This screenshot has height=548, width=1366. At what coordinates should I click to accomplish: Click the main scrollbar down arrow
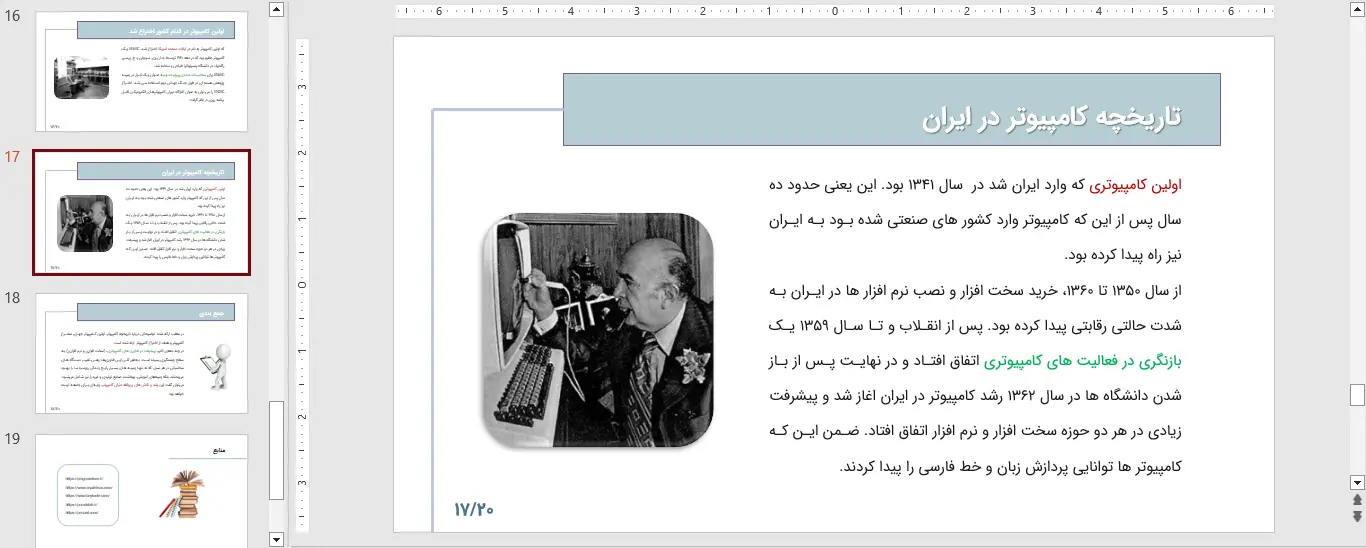(x=1357, y=481)
